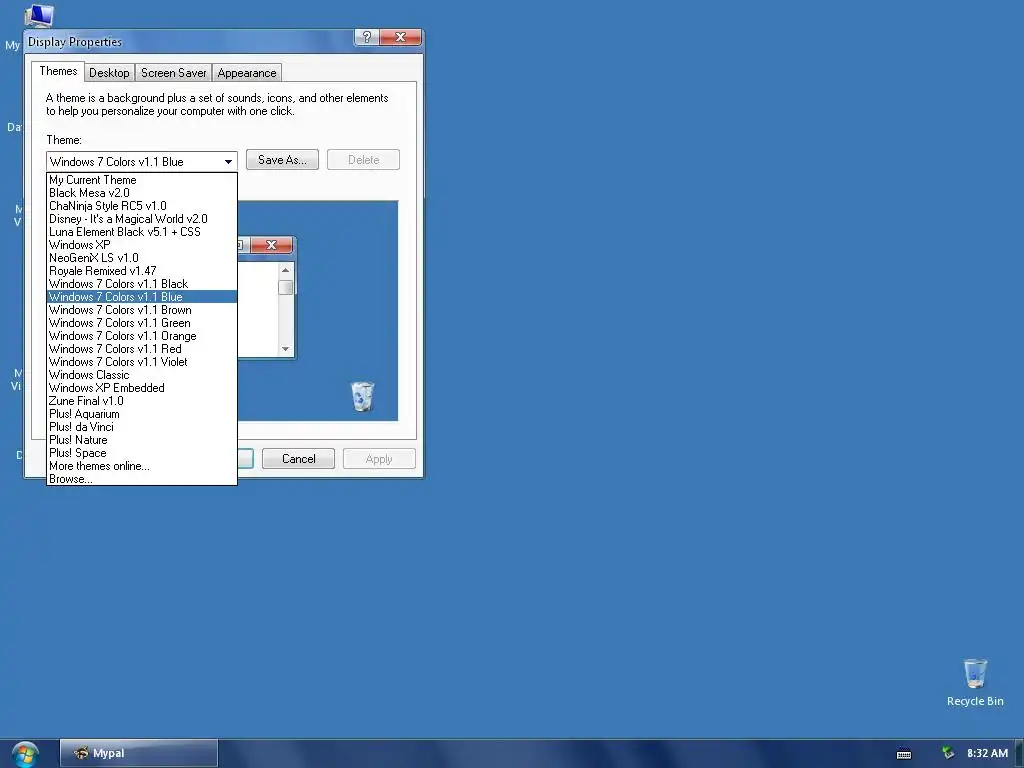
Task: Choose Royale Remixed v1.47 theme
Action: coord(142,271)
